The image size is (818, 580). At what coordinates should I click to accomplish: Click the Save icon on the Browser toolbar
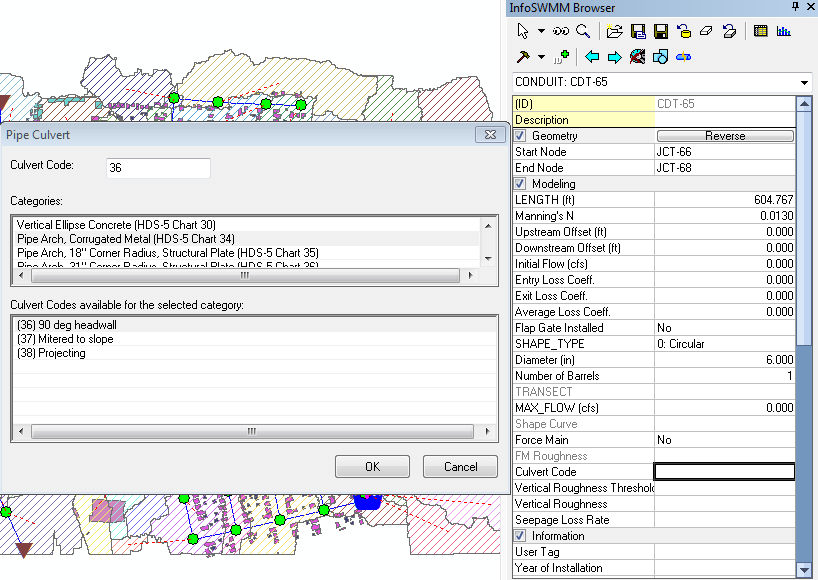click(660, 30)
